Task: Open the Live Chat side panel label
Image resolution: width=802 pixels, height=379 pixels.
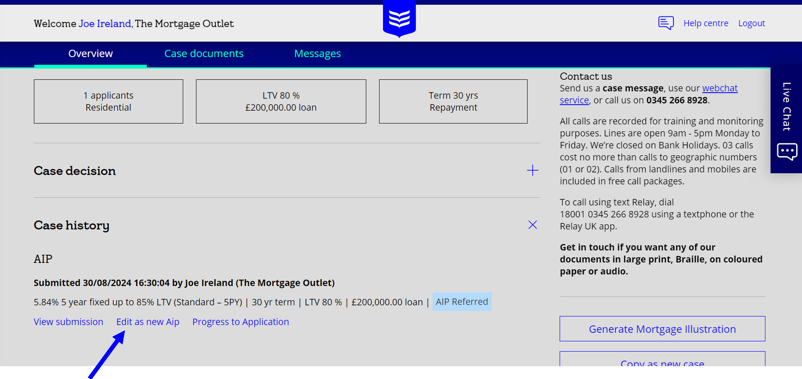Action: click(787, 107)
